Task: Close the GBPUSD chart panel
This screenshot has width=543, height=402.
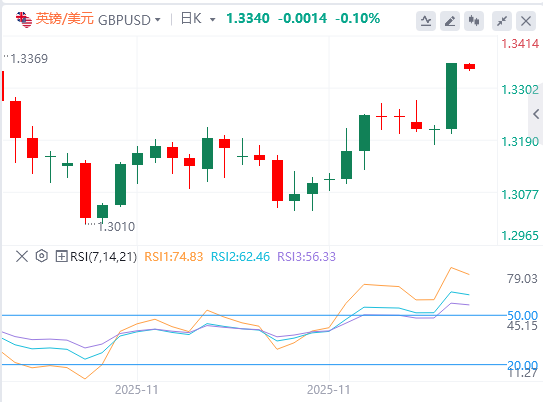Action: point(526,21)
